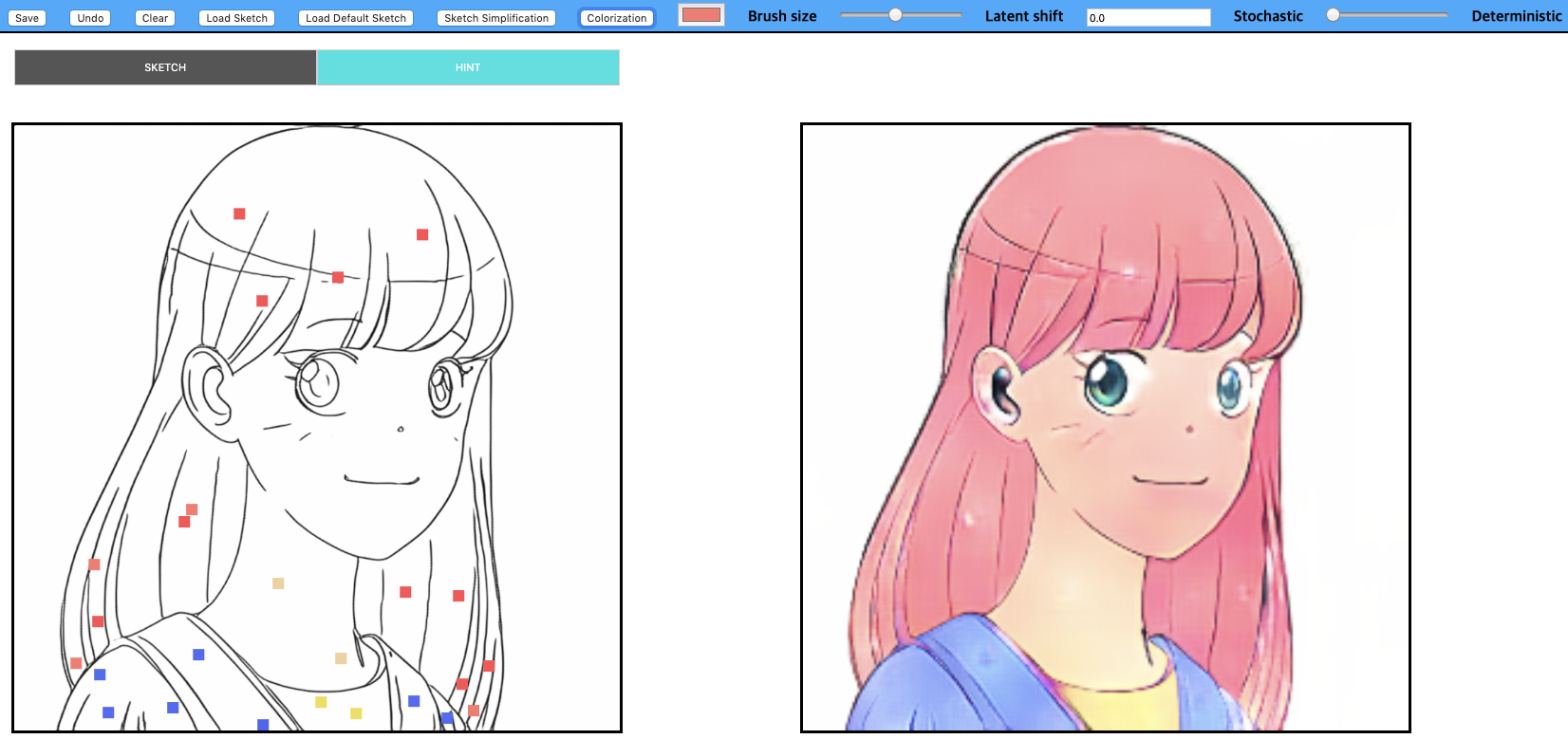Move the Stochastic–Deterministic slider handle
Screen dimensions: 1568x739
(x=1333, y=15)
